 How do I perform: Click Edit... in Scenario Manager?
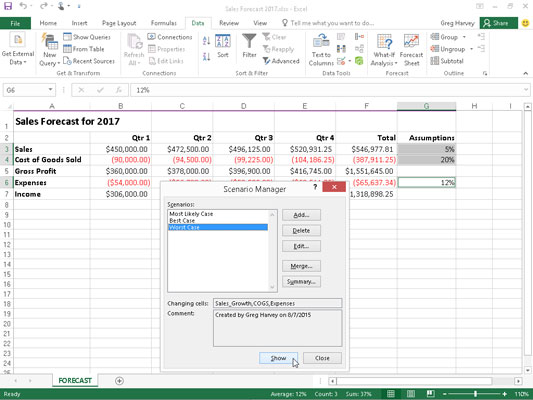point(301,246)
